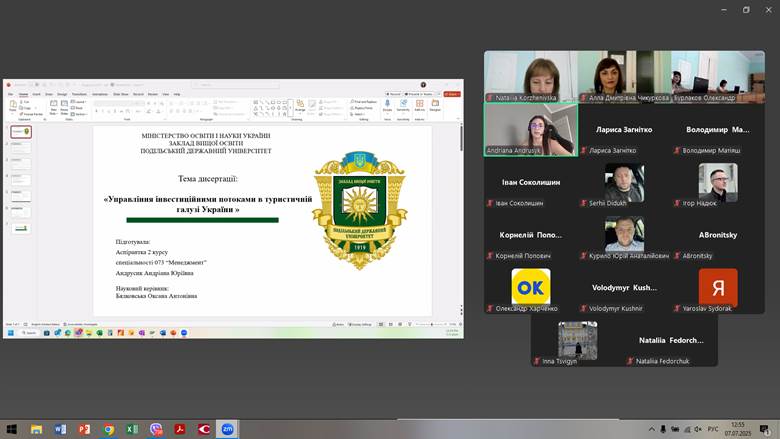This screenshot has width=780, height=439.
Task: Open Viber from the taskbar
Action: click(156, 429)
